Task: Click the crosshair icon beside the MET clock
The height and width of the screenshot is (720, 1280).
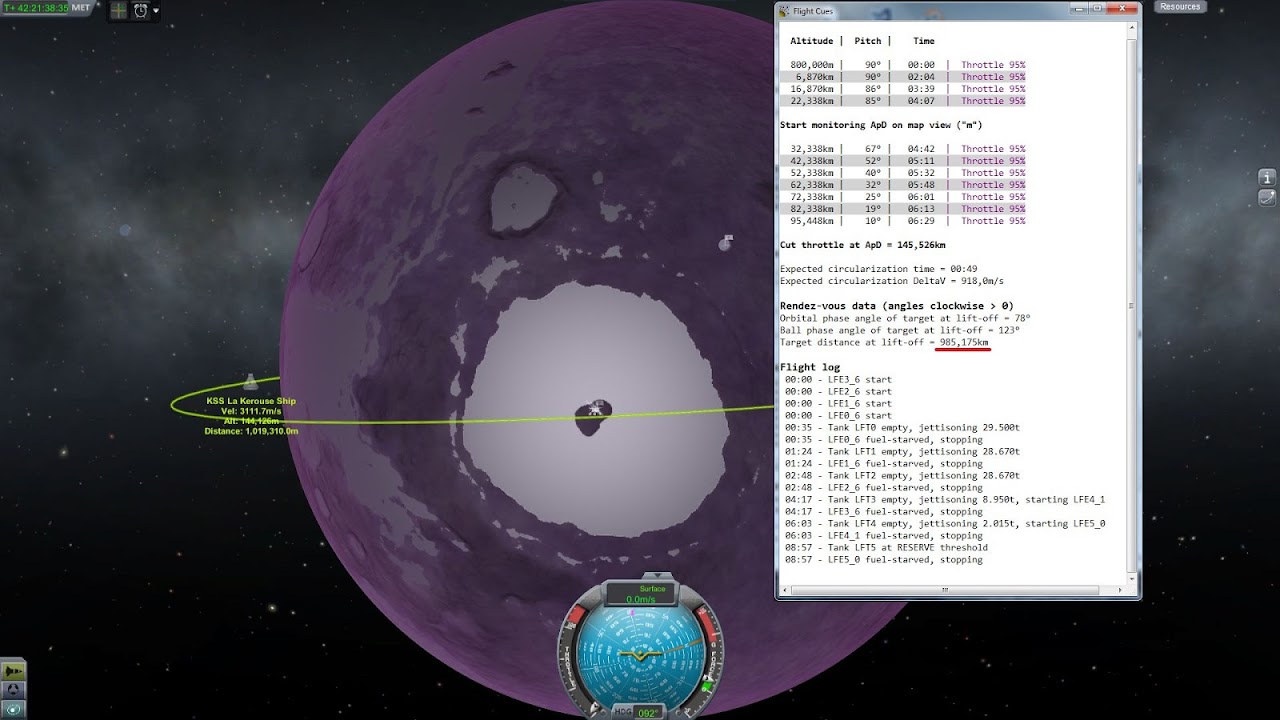Action: 118,11
